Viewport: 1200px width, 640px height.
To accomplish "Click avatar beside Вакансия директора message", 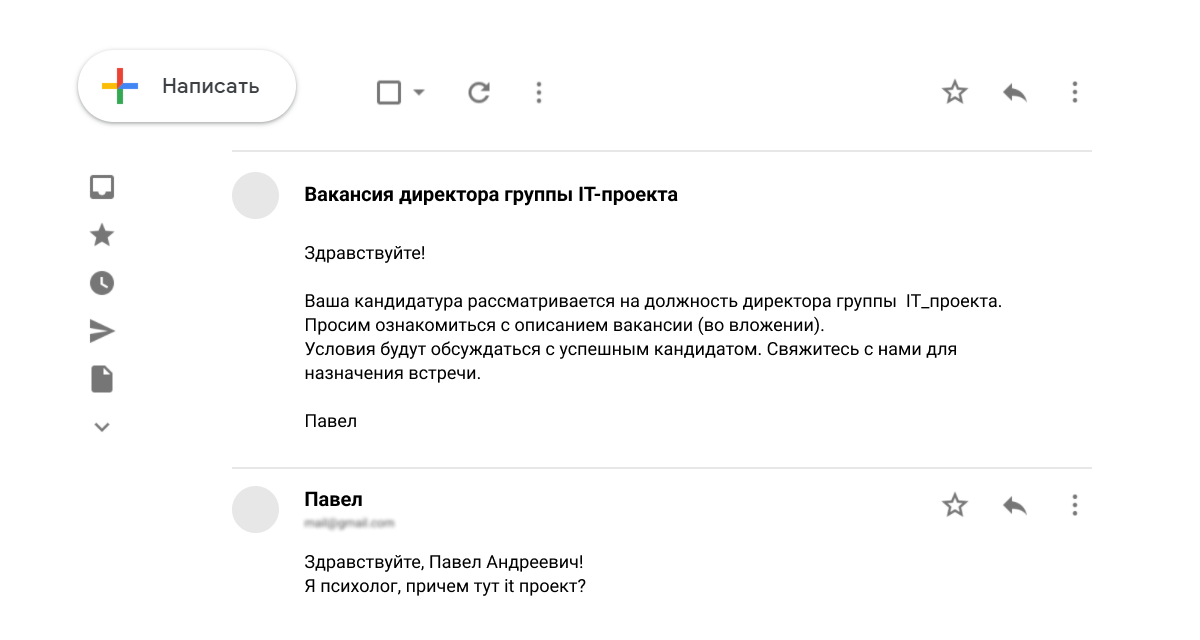I will coord(255,195).
